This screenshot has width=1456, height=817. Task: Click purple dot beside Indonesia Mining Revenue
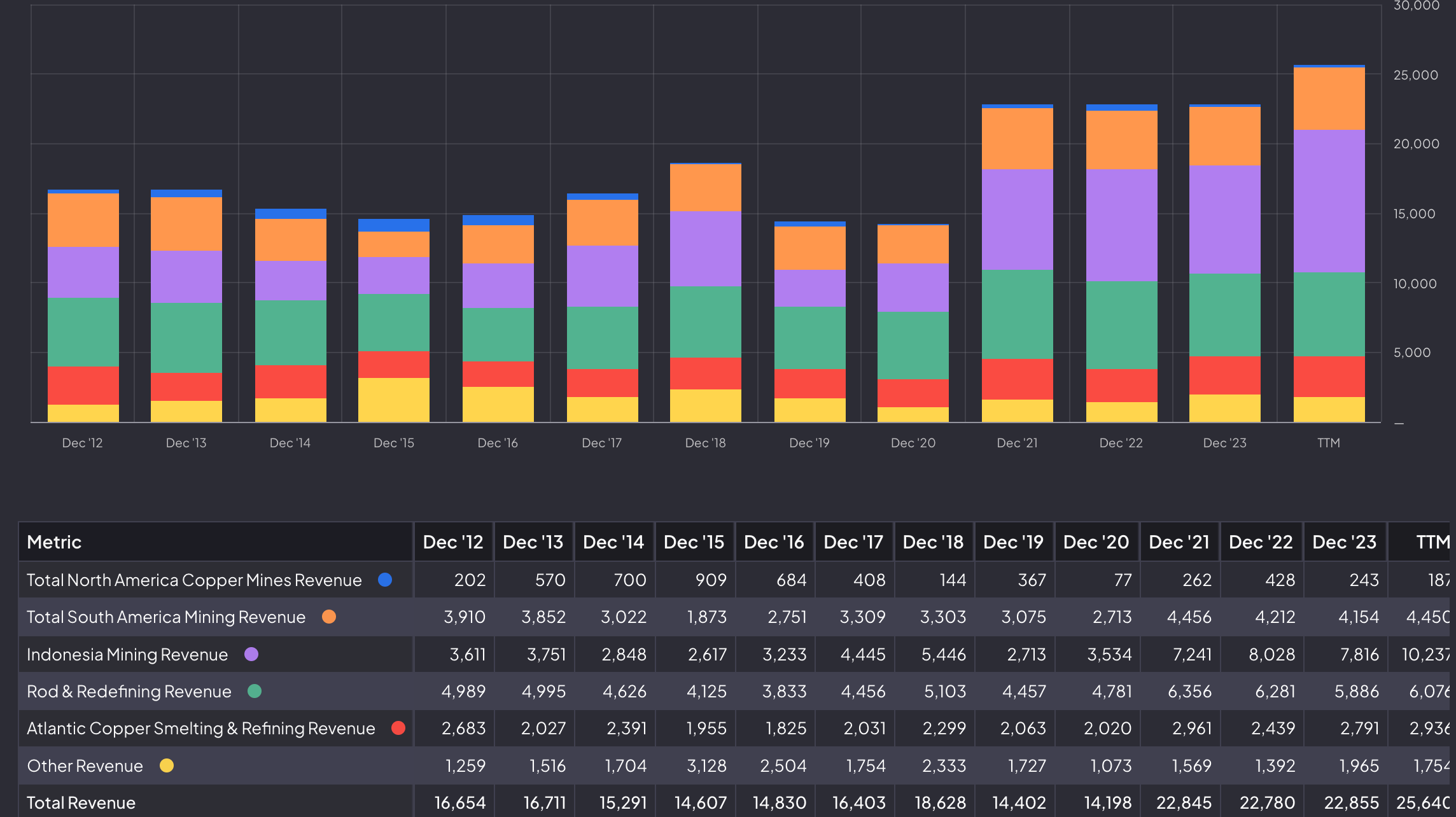pos(251,654)
